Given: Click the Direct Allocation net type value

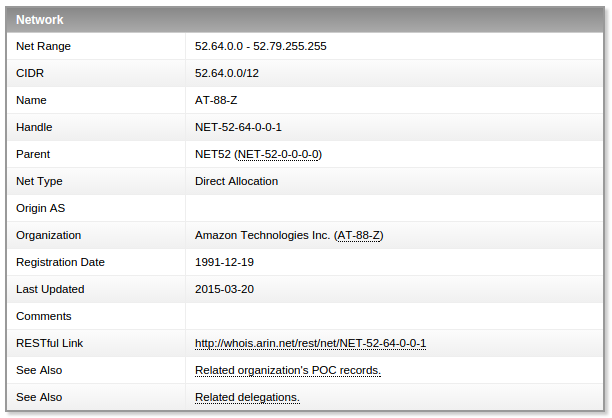Looking at the screenshot, I should [236, 182].
